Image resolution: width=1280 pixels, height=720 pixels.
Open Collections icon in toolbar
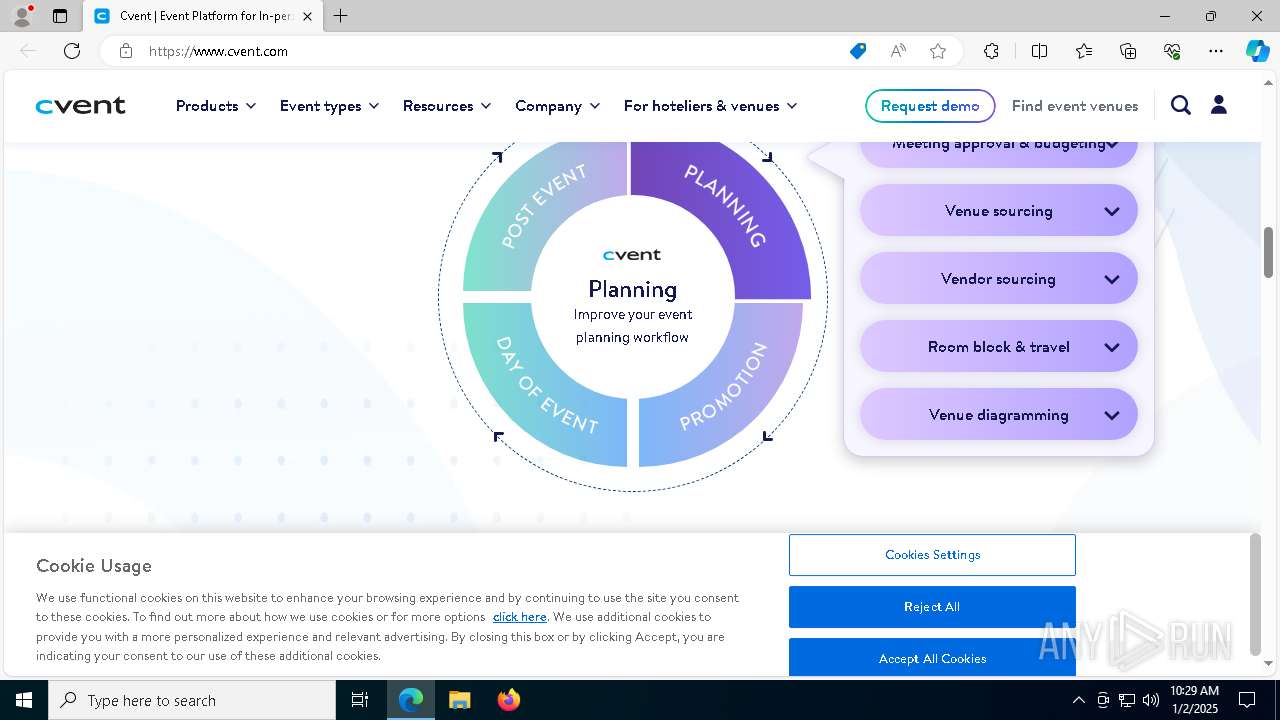click(1128, 51)
